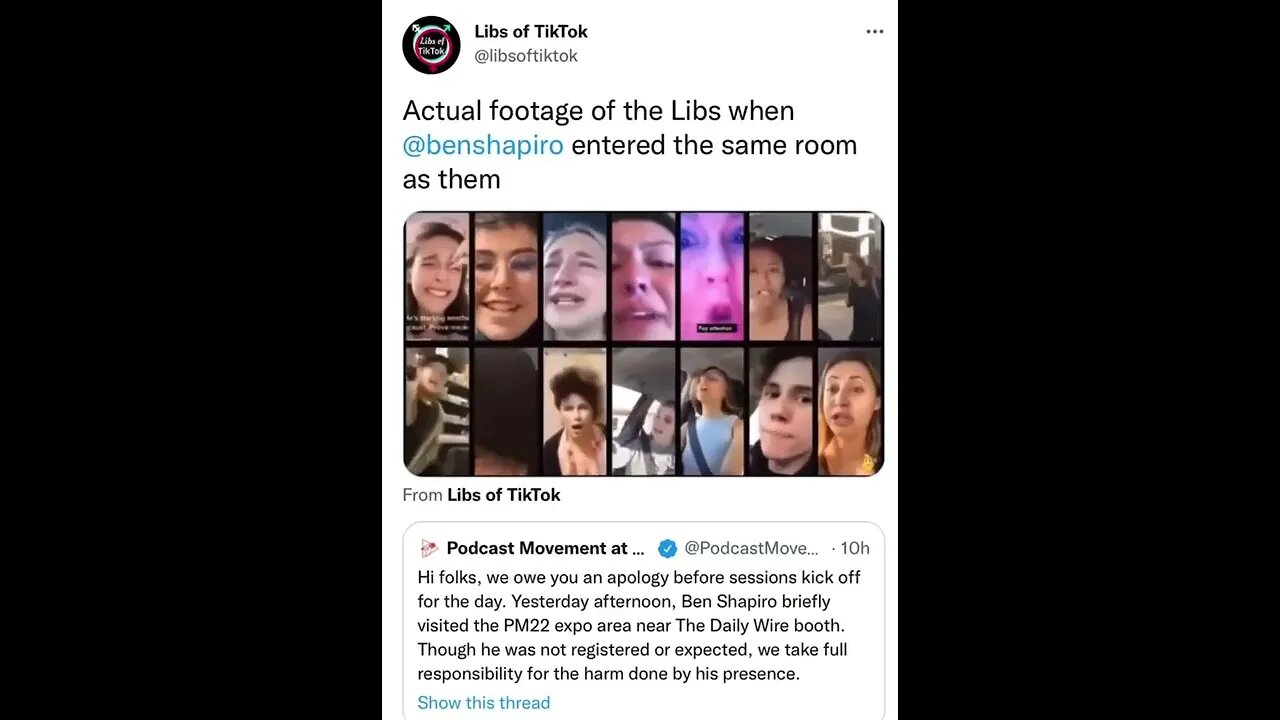
Task: Click the Libs of TikTok display name
Action: point(531,32)
